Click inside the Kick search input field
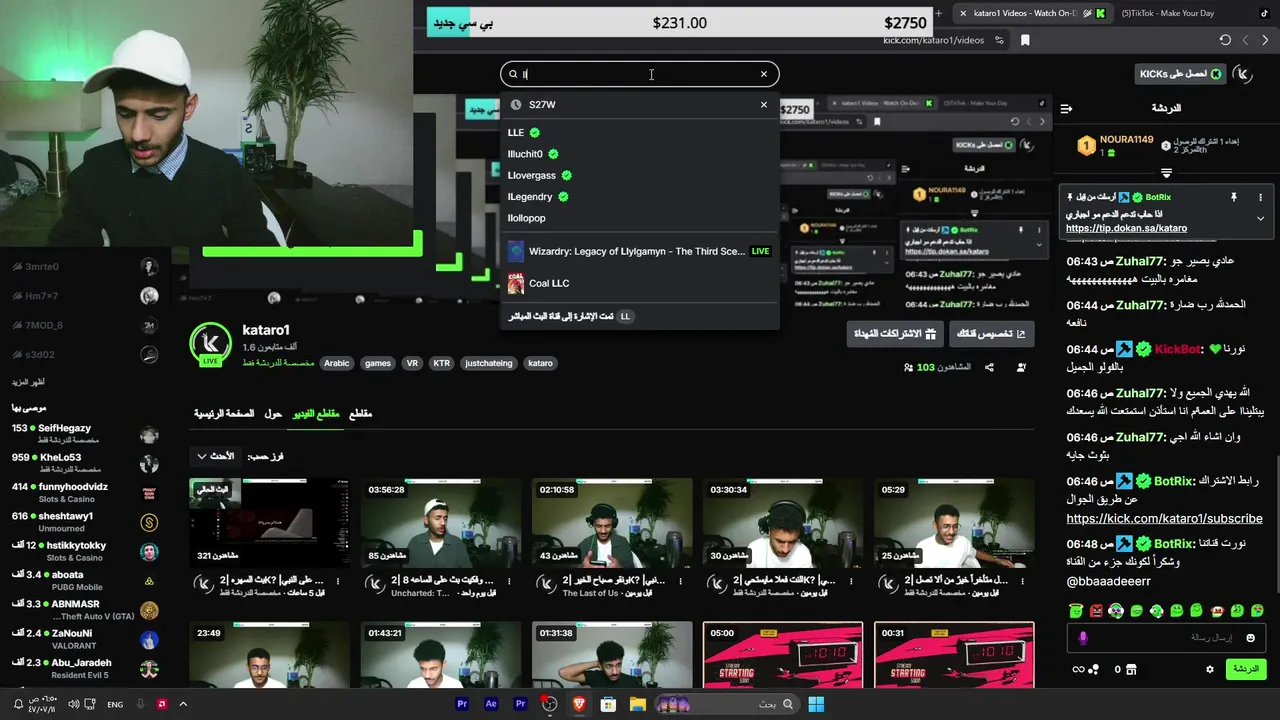The width and height of the screenshot is (1280, 720). (640, 74)
